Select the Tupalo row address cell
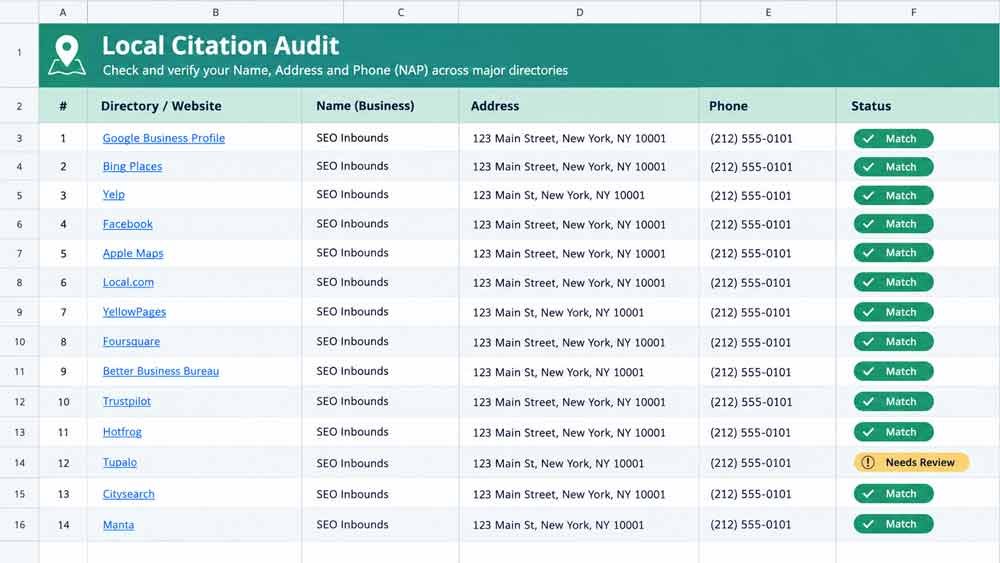 [578, 463]
